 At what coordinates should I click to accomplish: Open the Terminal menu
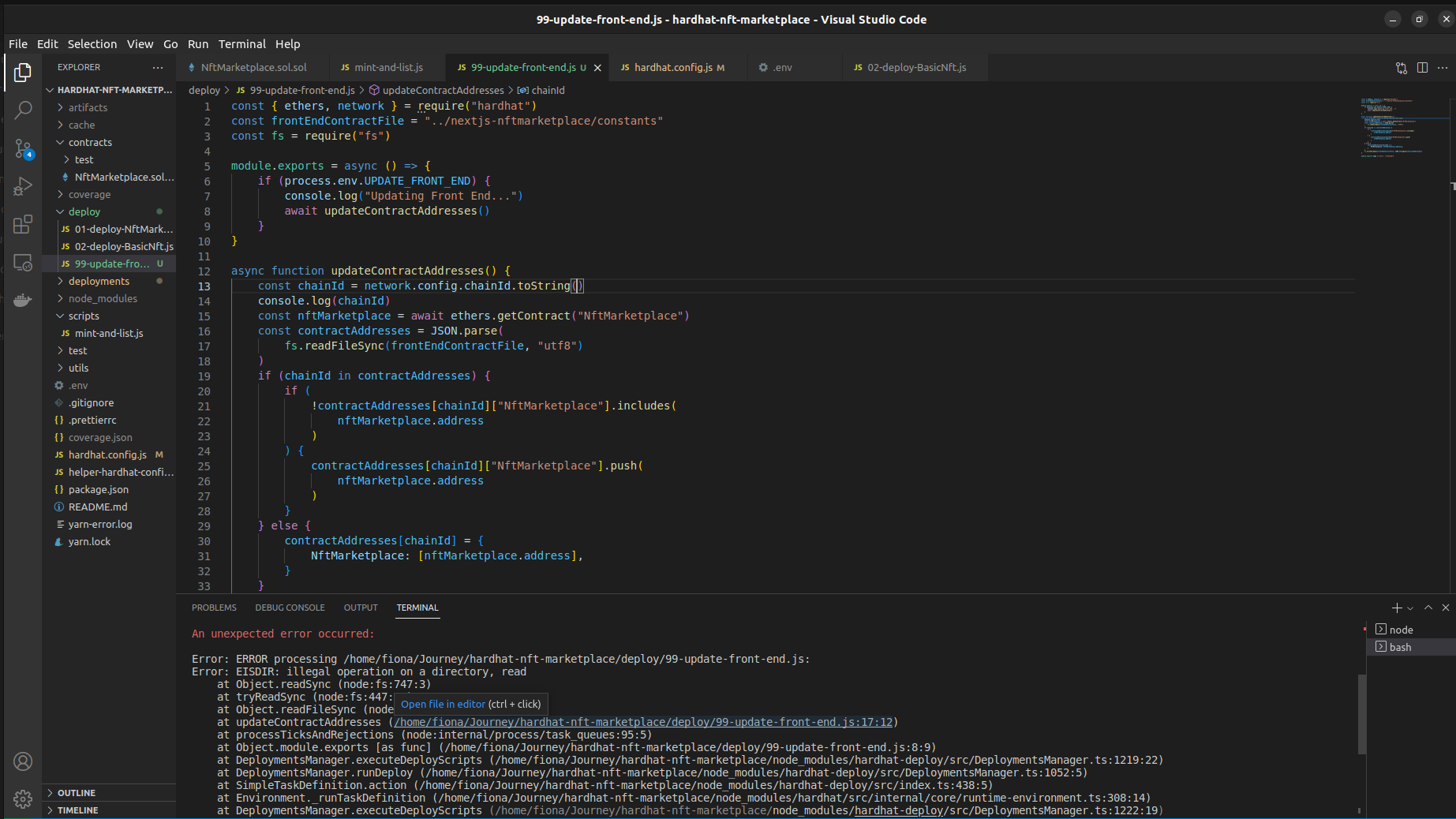(241, 44)
